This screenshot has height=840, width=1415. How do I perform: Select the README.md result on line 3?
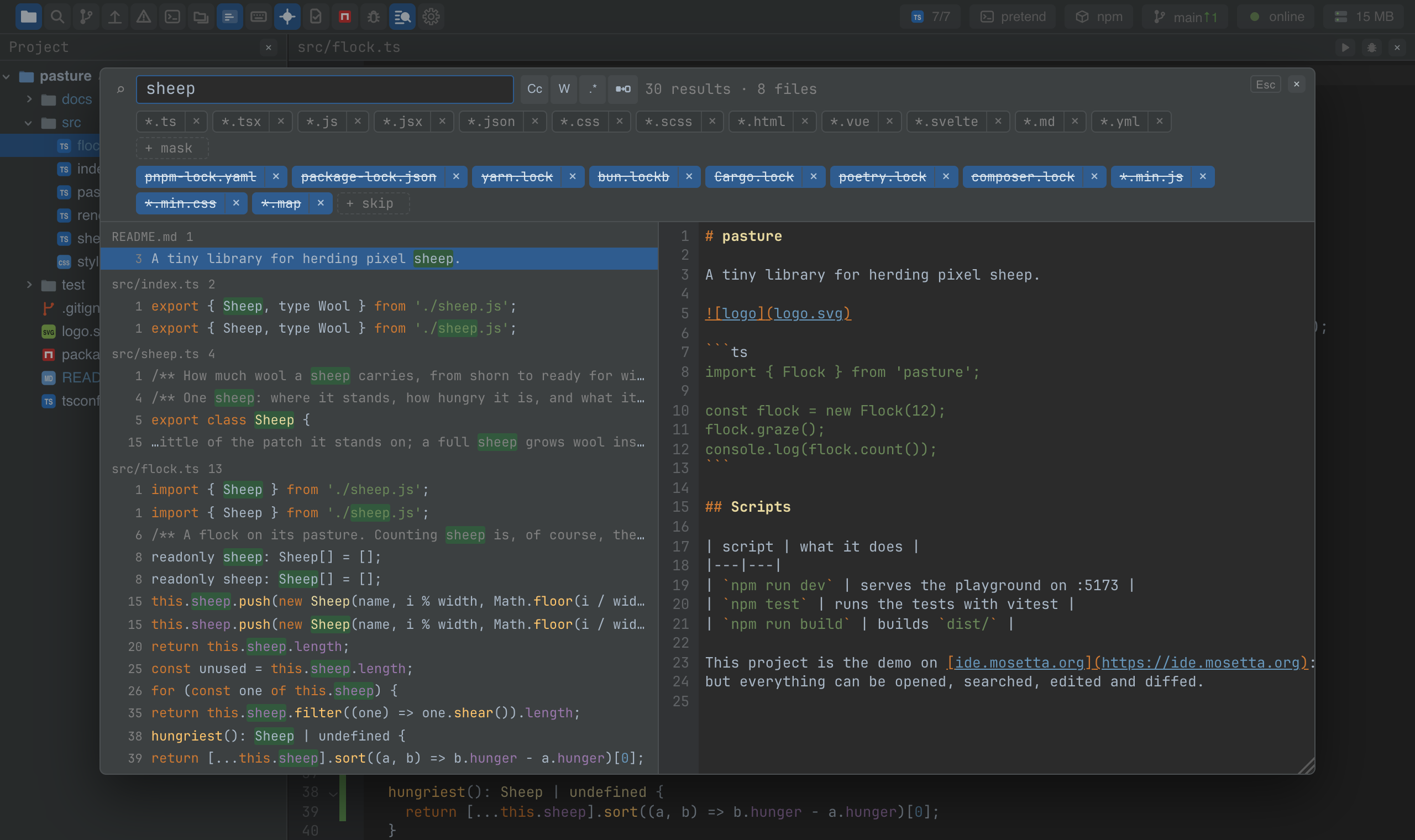(379, 259)
